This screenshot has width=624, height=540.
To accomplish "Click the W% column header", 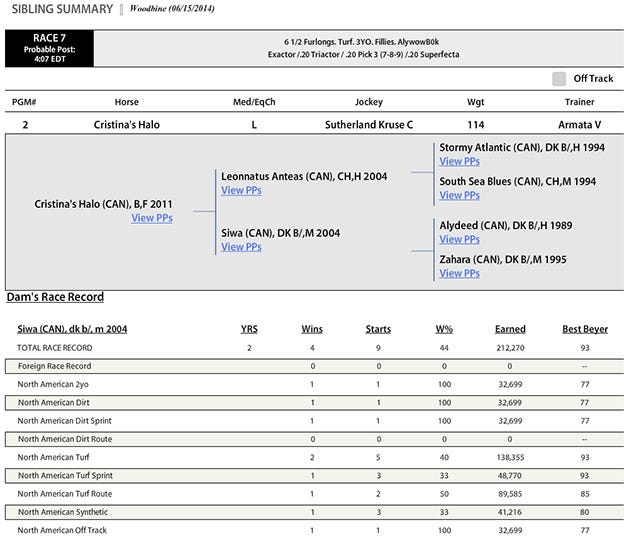I will (x=444, y=329).
